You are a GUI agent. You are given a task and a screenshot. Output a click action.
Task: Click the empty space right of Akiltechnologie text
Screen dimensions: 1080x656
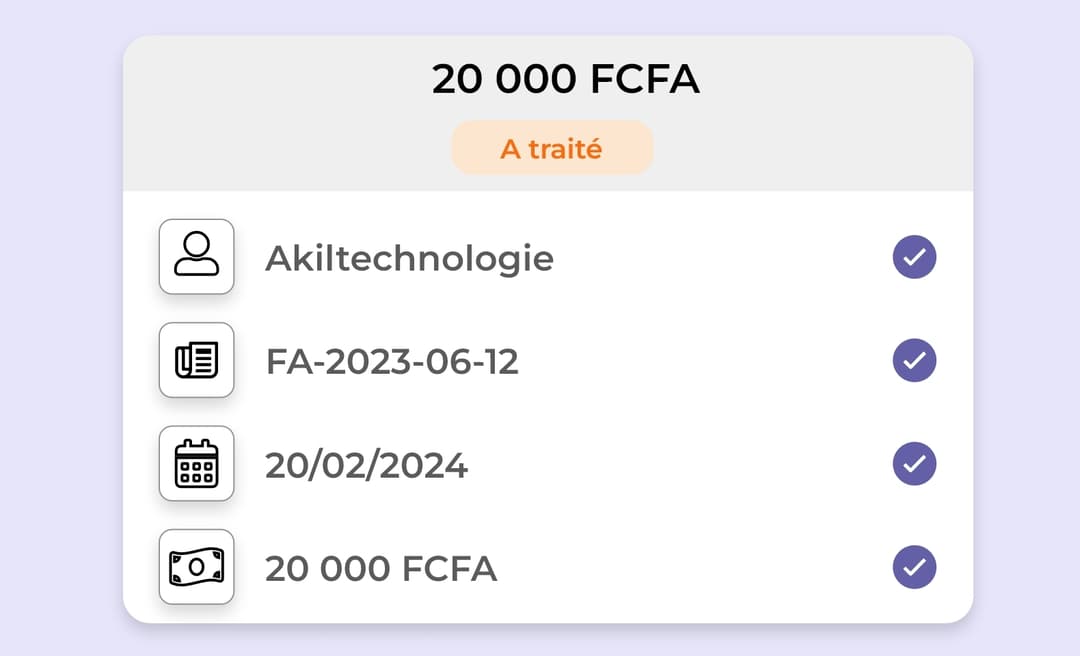pyautogui.click(x=720, y=258)
